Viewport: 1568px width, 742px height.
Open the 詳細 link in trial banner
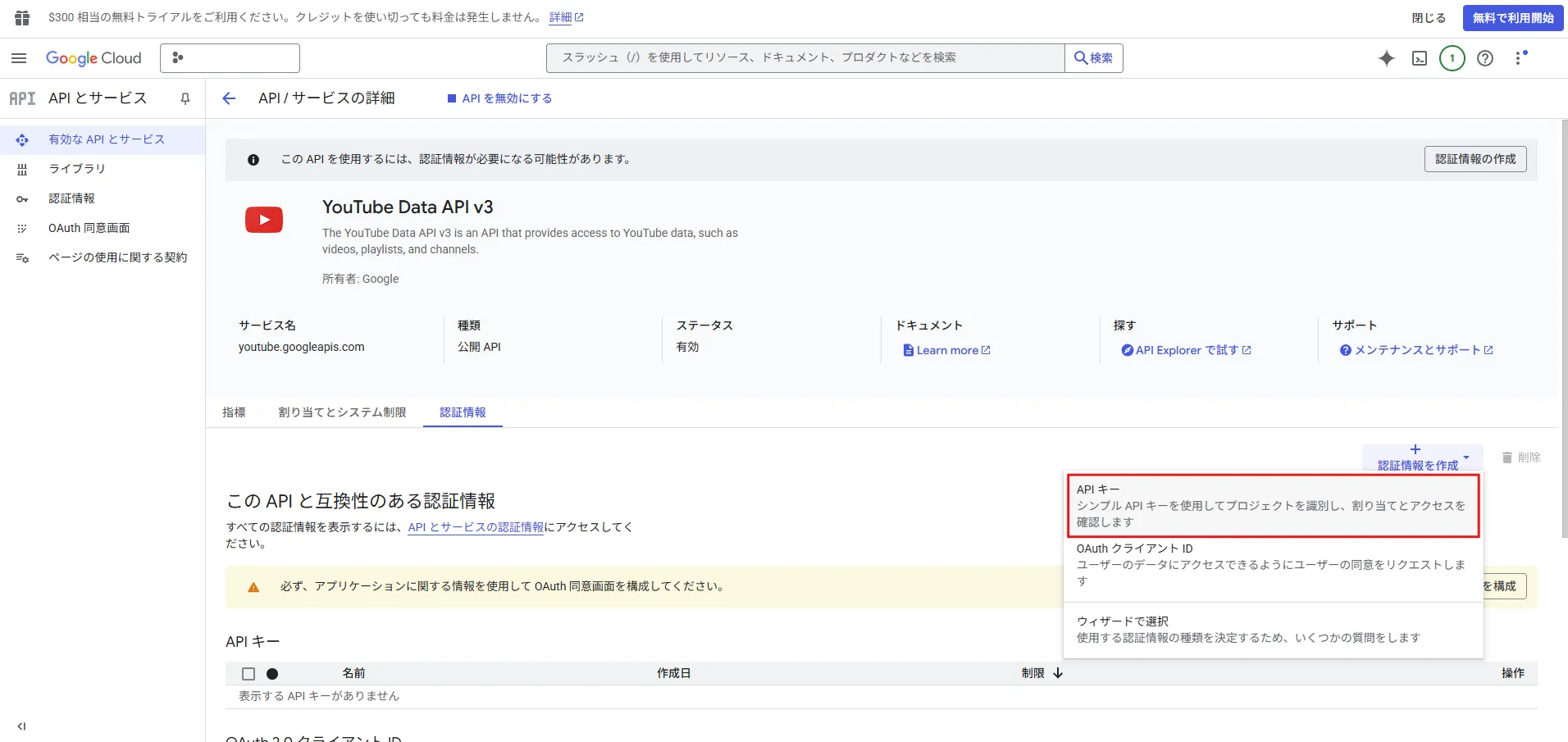pyautogui.click(x=566, y=17)
